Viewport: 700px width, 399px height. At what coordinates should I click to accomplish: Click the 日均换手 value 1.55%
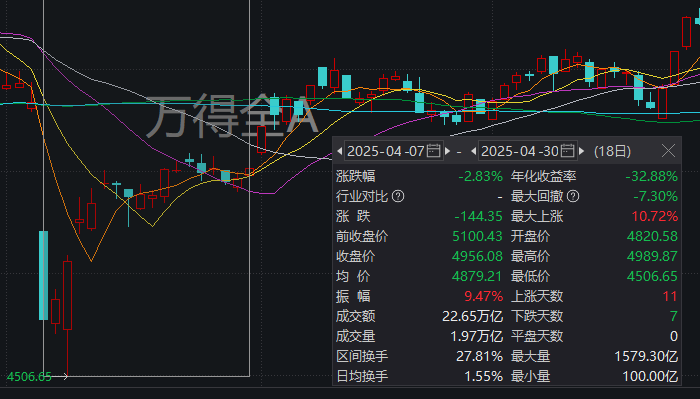tap(483, 376)
